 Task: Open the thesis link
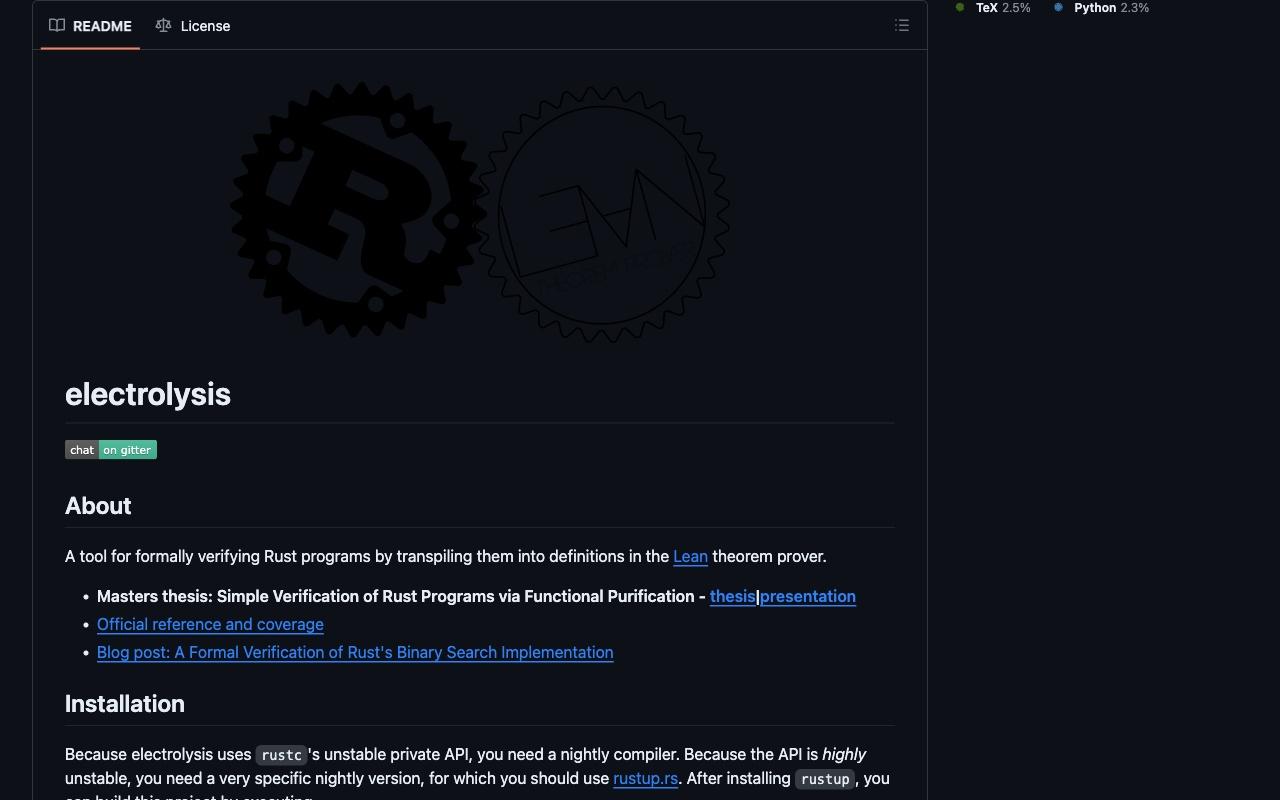coord(732,597)
